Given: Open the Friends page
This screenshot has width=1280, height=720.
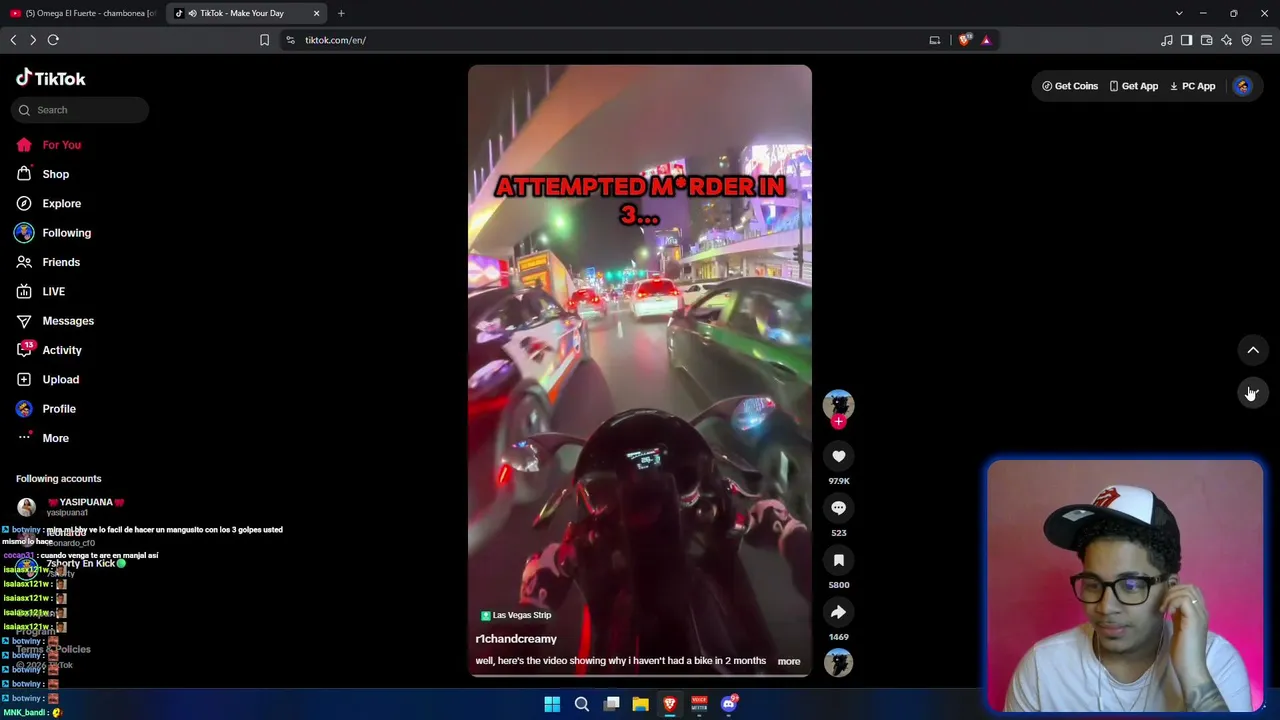Looking at the screenshot, I should [x=48, y=262].
